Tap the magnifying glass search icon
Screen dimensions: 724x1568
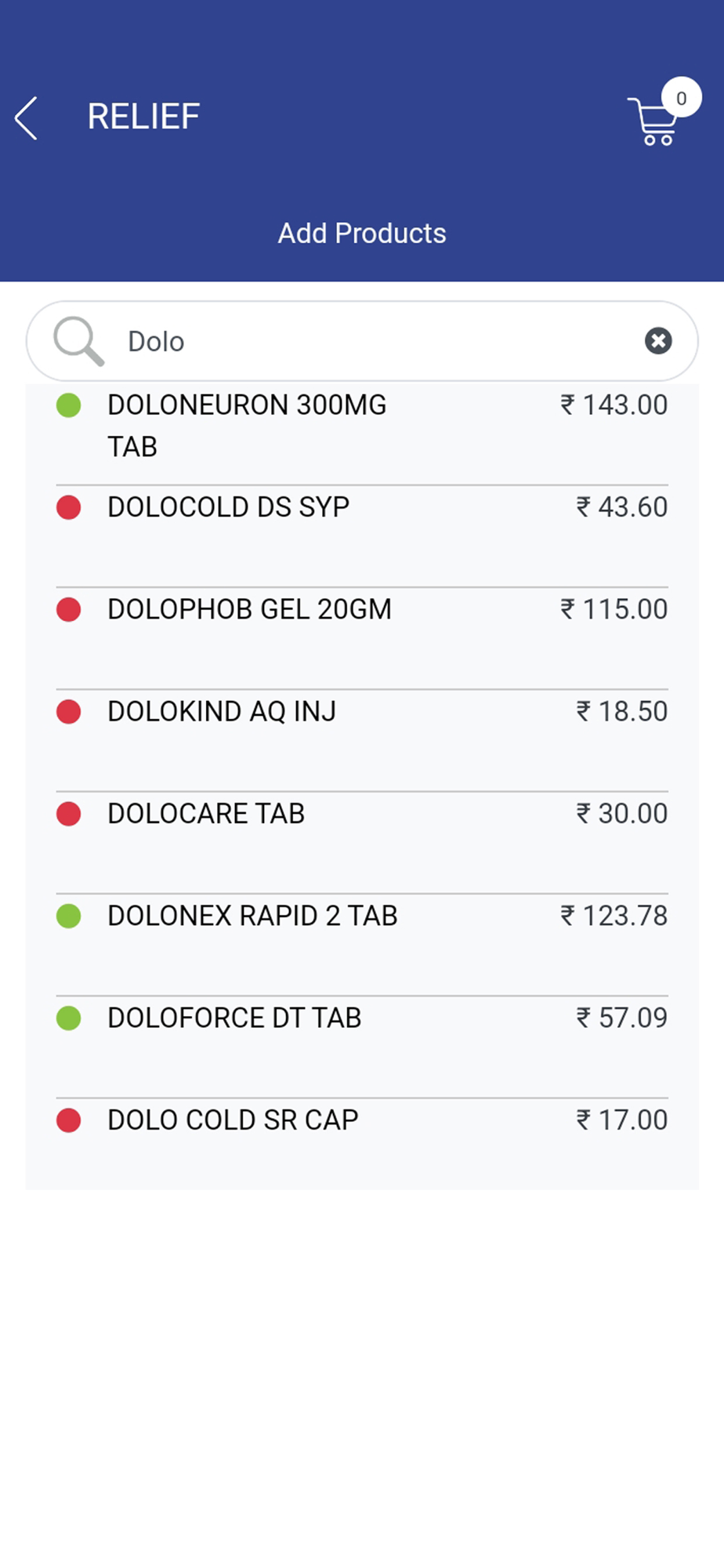pyautogui.click(x=78, y=341)
